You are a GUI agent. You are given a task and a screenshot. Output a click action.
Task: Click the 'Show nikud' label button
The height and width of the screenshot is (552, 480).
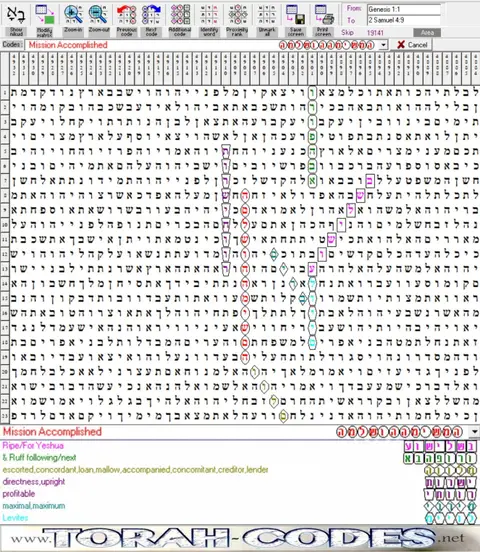coord(16,32)
